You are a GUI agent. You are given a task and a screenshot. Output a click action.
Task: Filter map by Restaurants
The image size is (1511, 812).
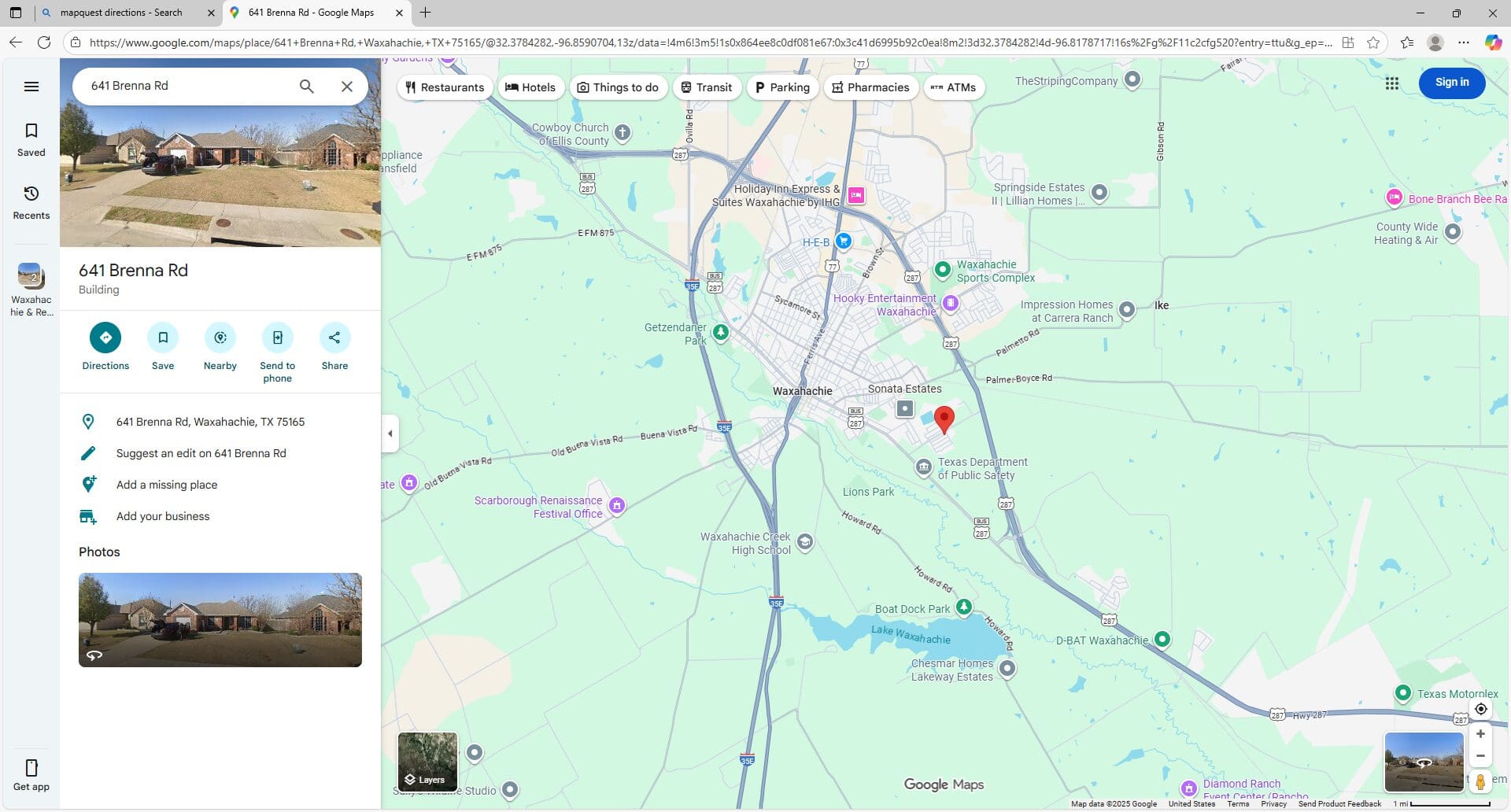click(445, 87)
